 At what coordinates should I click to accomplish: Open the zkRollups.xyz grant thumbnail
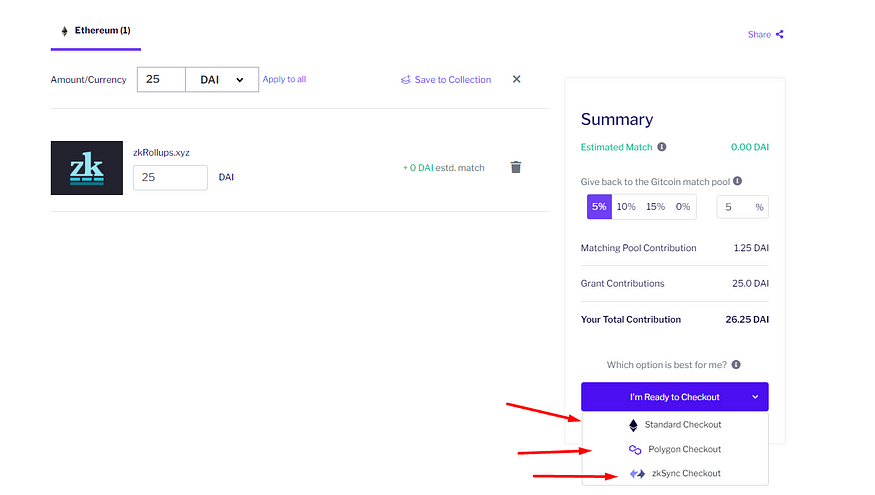click(86, 168)
